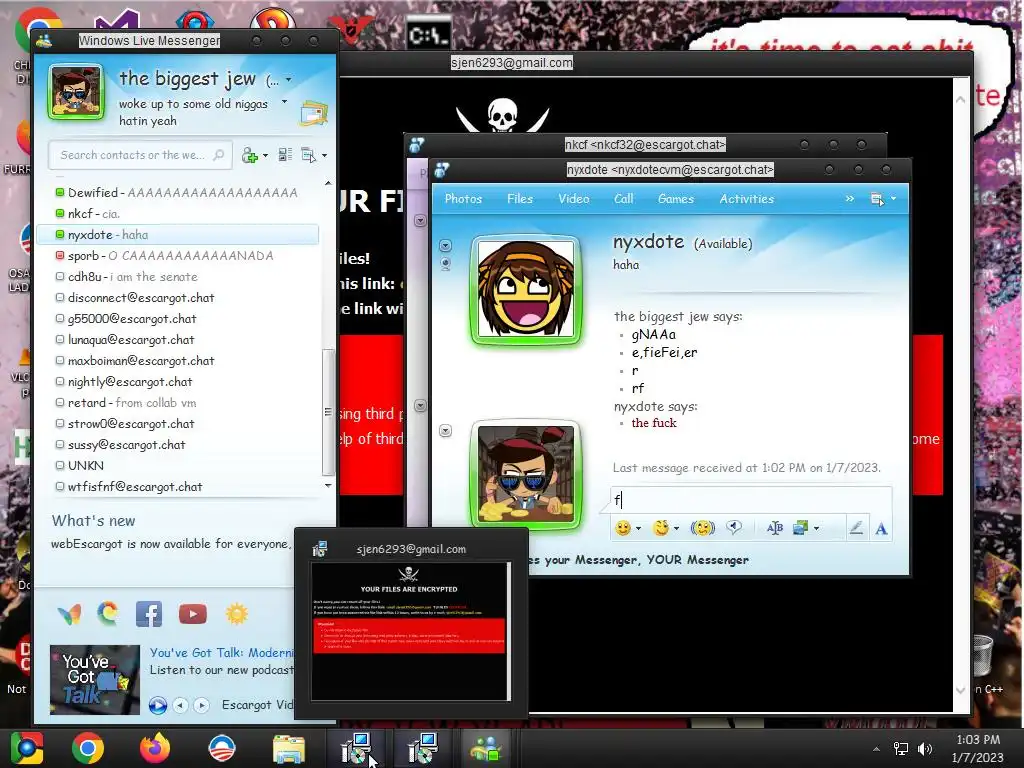Start a Video call tab
This screenshot has width=1024, height=768.
pos(573,199)
